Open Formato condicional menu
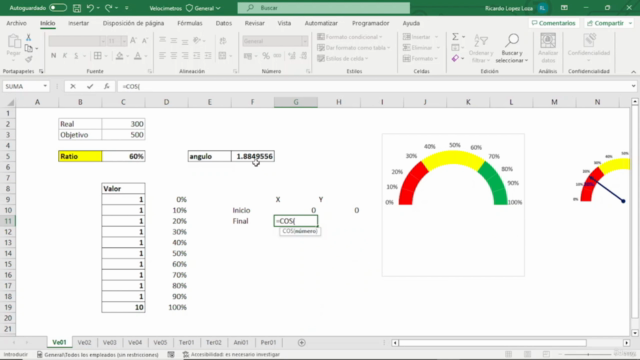Image resolution: width=640 pixels, height=360 pixels. (350, 37)
